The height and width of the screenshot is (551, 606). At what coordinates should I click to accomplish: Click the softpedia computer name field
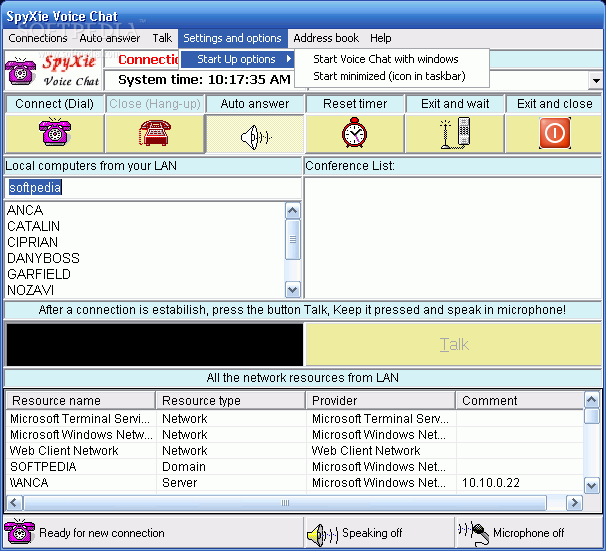(x=153, y=188)
